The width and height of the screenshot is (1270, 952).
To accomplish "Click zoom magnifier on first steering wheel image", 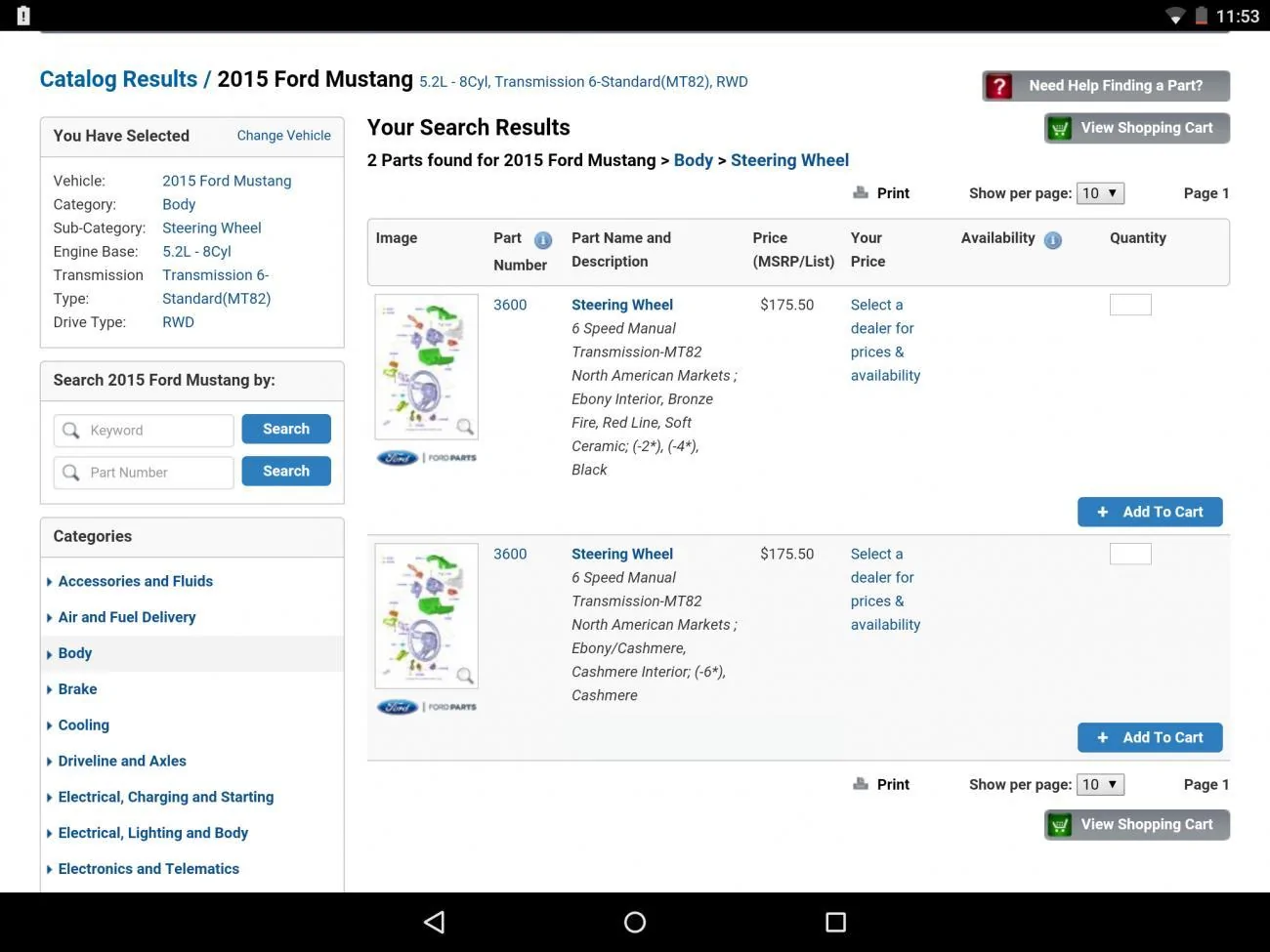I will click(x=465, y=427).
